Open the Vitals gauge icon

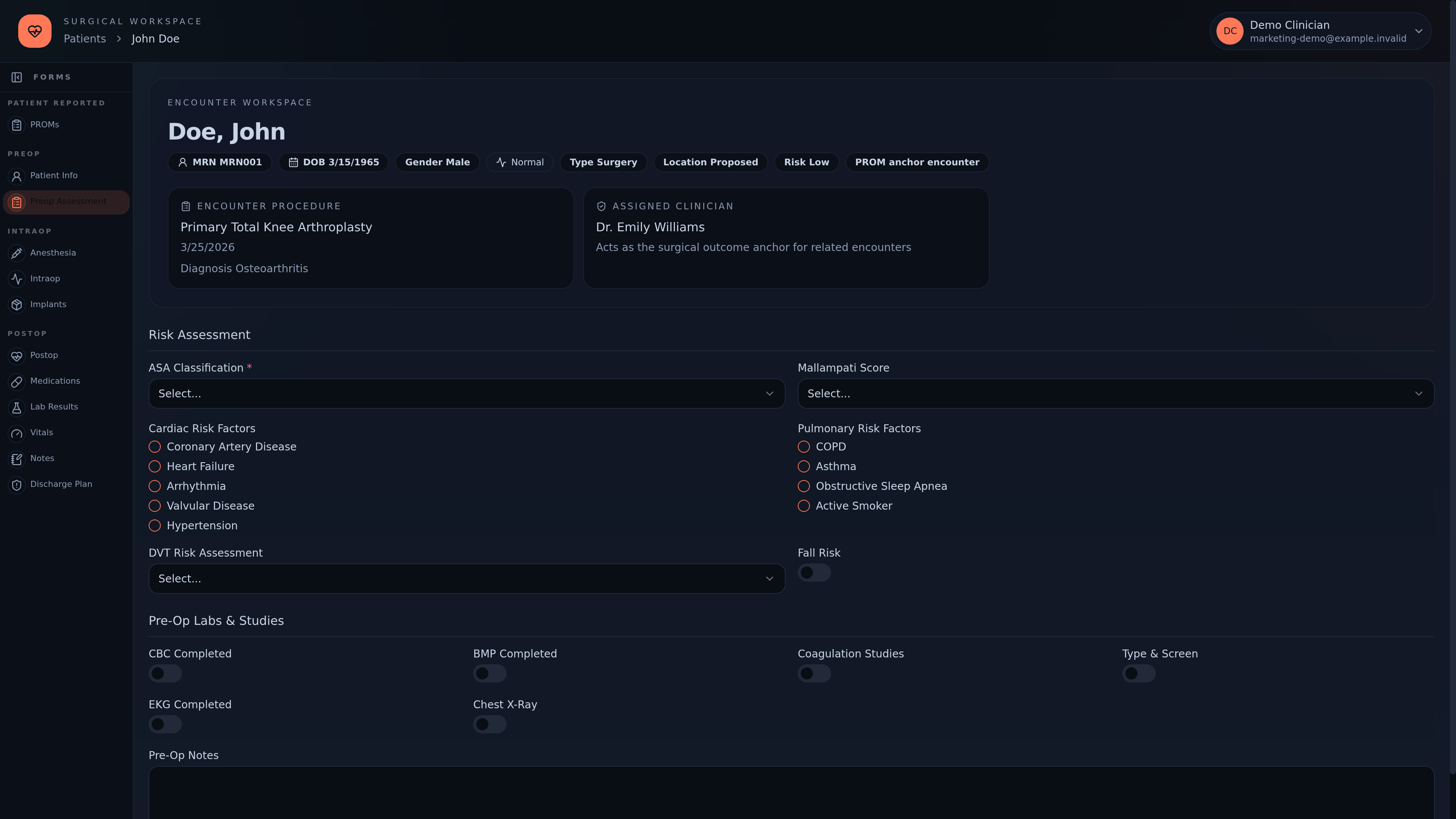(17, 433)
